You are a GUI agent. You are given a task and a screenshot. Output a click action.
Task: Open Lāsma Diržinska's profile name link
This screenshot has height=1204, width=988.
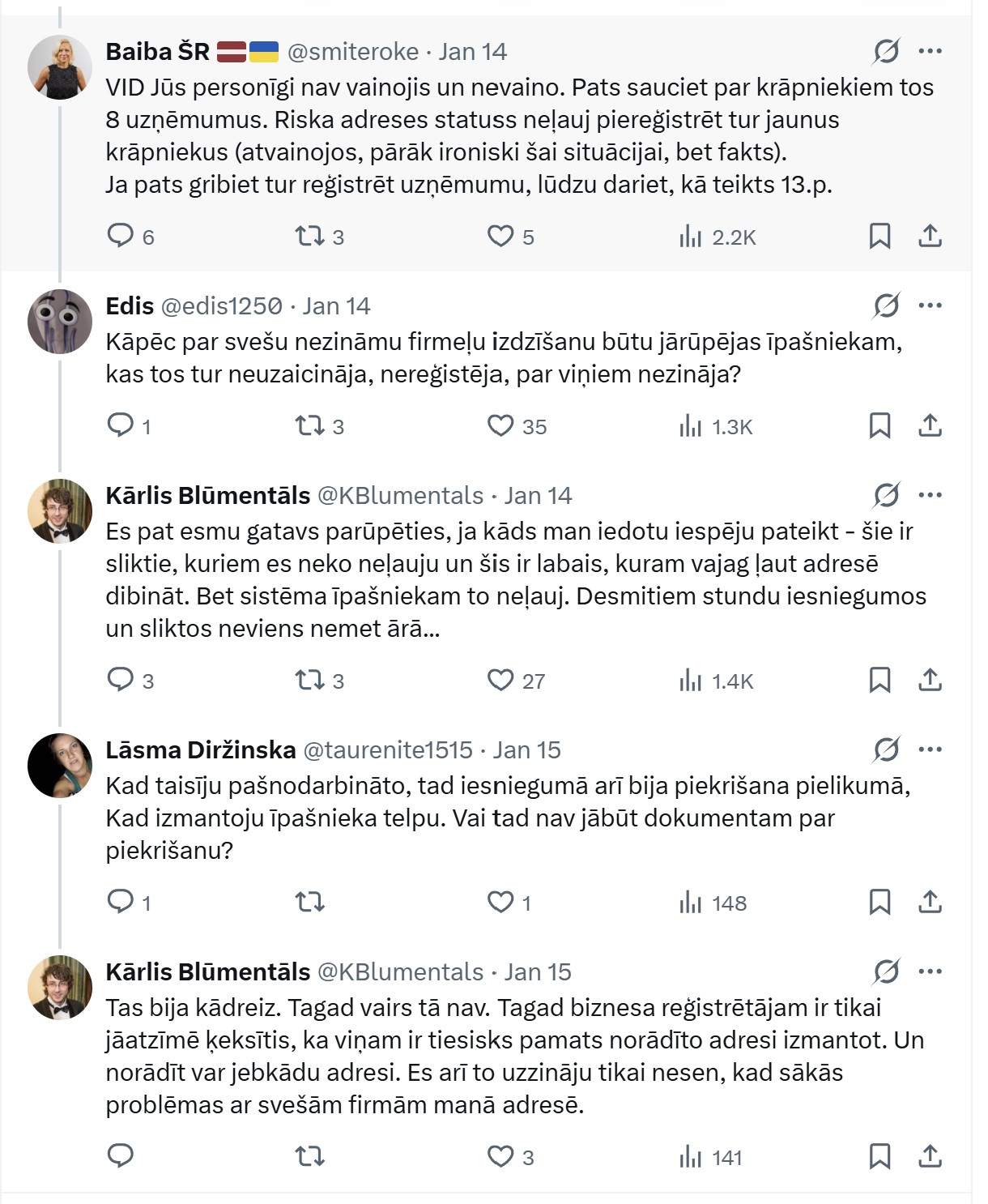pyautogui.click(x=200, y=750)
